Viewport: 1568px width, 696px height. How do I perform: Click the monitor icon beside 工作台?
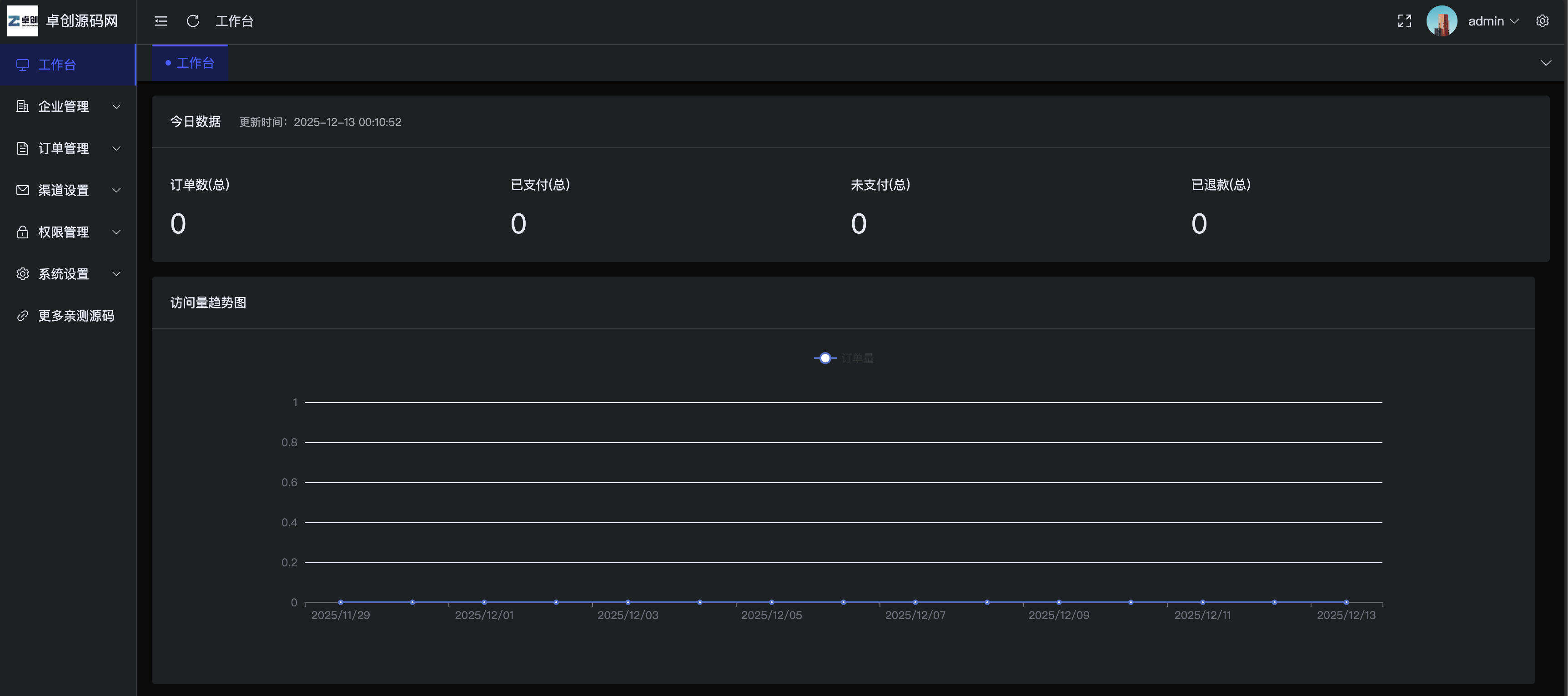(x=23, y=65)
